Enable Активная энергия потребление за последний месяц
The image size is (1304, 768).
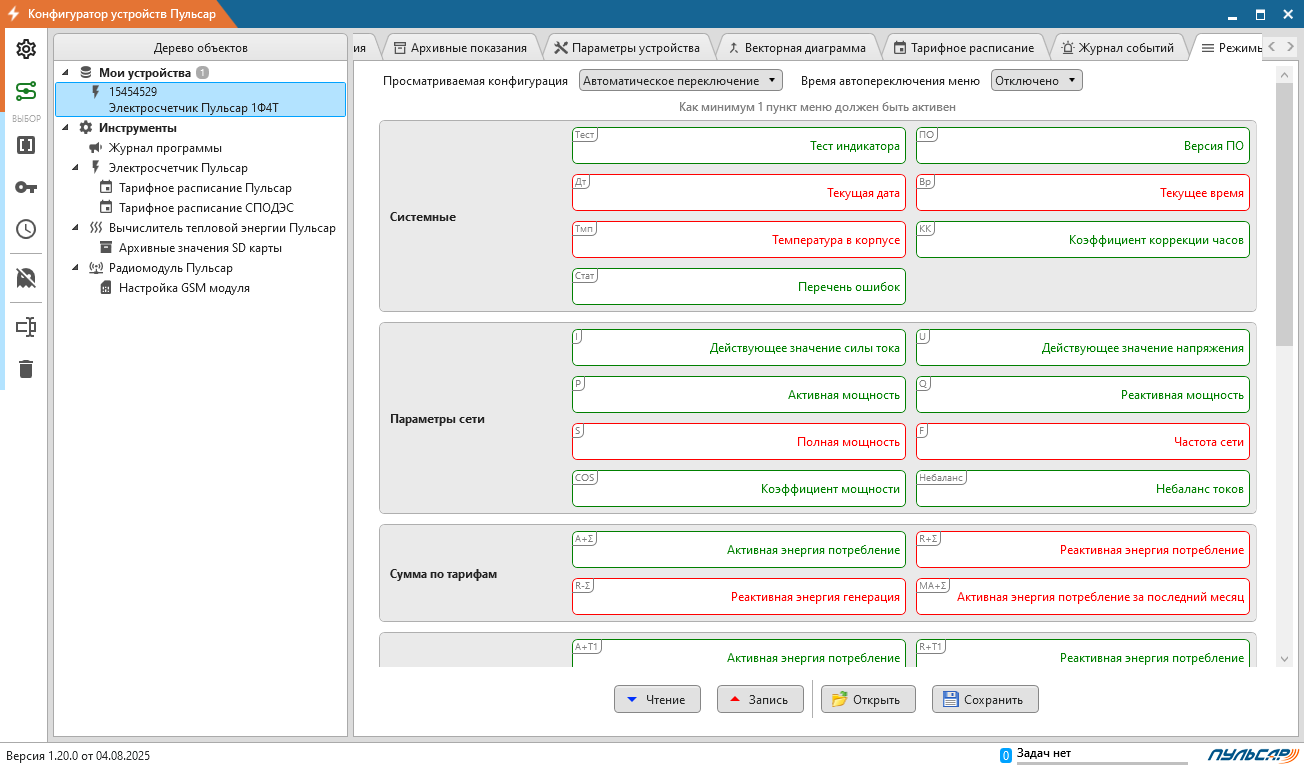(x=1083, y=596)
